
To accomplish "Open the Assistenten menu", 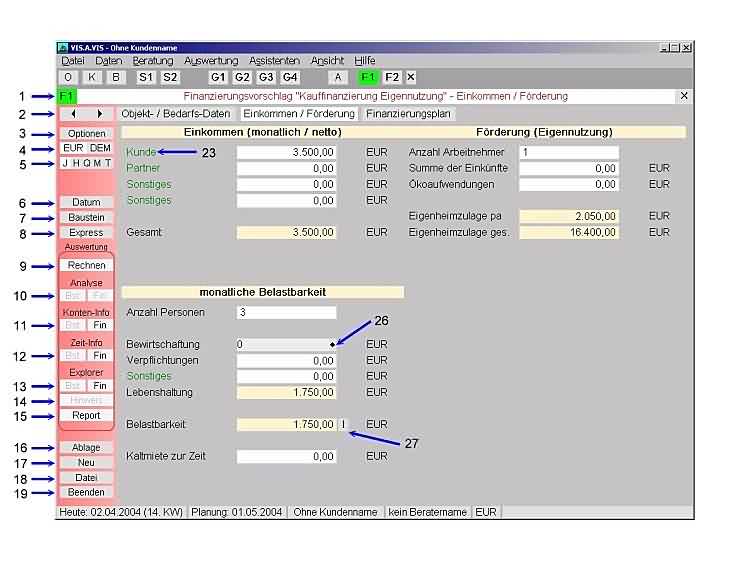I will point(274,61).
